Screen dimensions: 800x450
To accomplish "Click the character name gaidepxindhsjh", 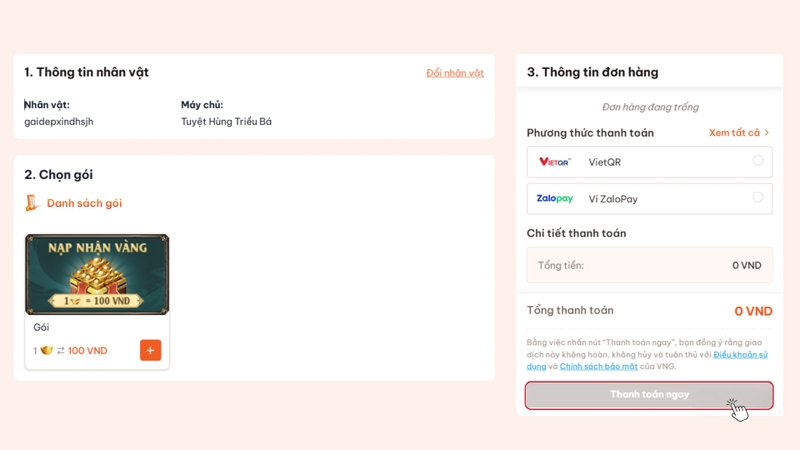I will coord(59,121).
